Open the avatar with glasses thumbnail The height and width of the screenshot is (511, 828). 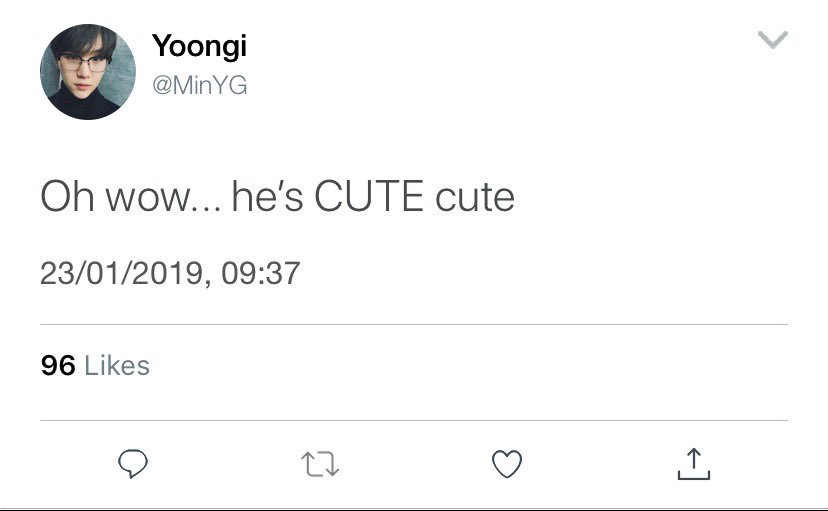pos(88,72)
